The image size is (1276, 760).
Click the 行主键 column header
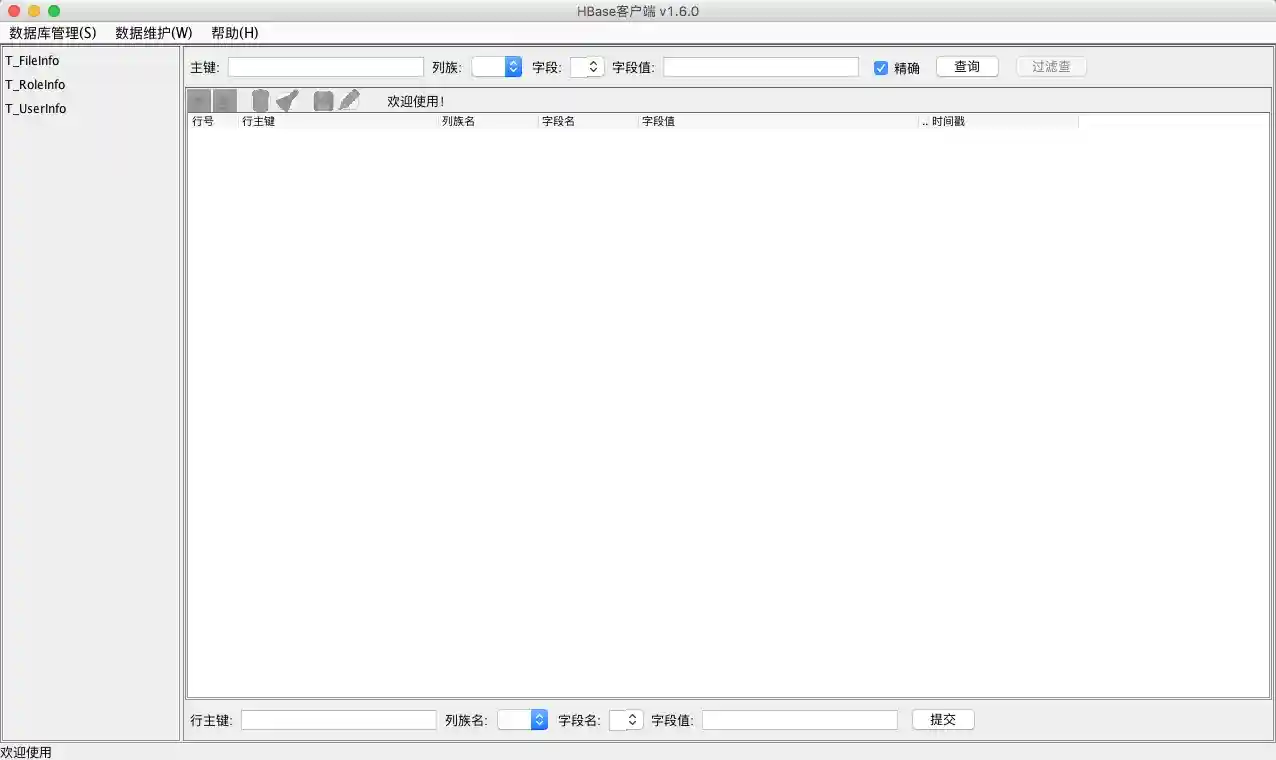[338, 121]
